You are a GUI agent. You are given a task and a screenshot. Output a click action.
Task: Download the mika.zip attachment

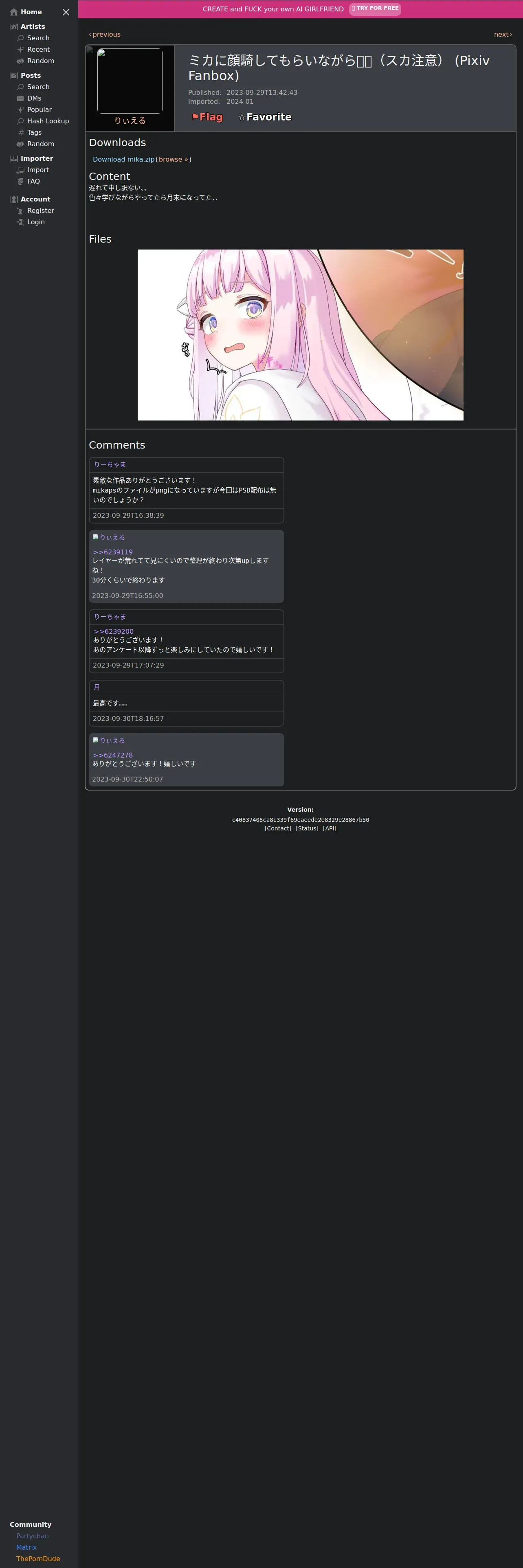pyautogui.click(x=123, y=160)
